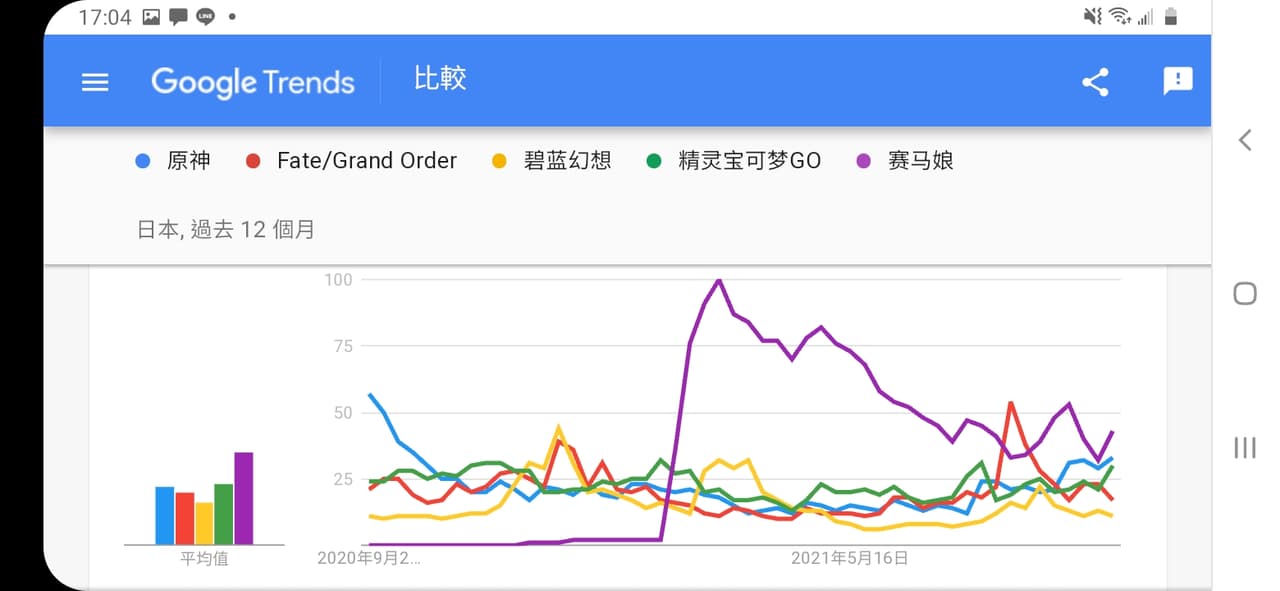The image size is (1280, 591).
Task: Open the send feedback icon
Action: pos(1178,81)
